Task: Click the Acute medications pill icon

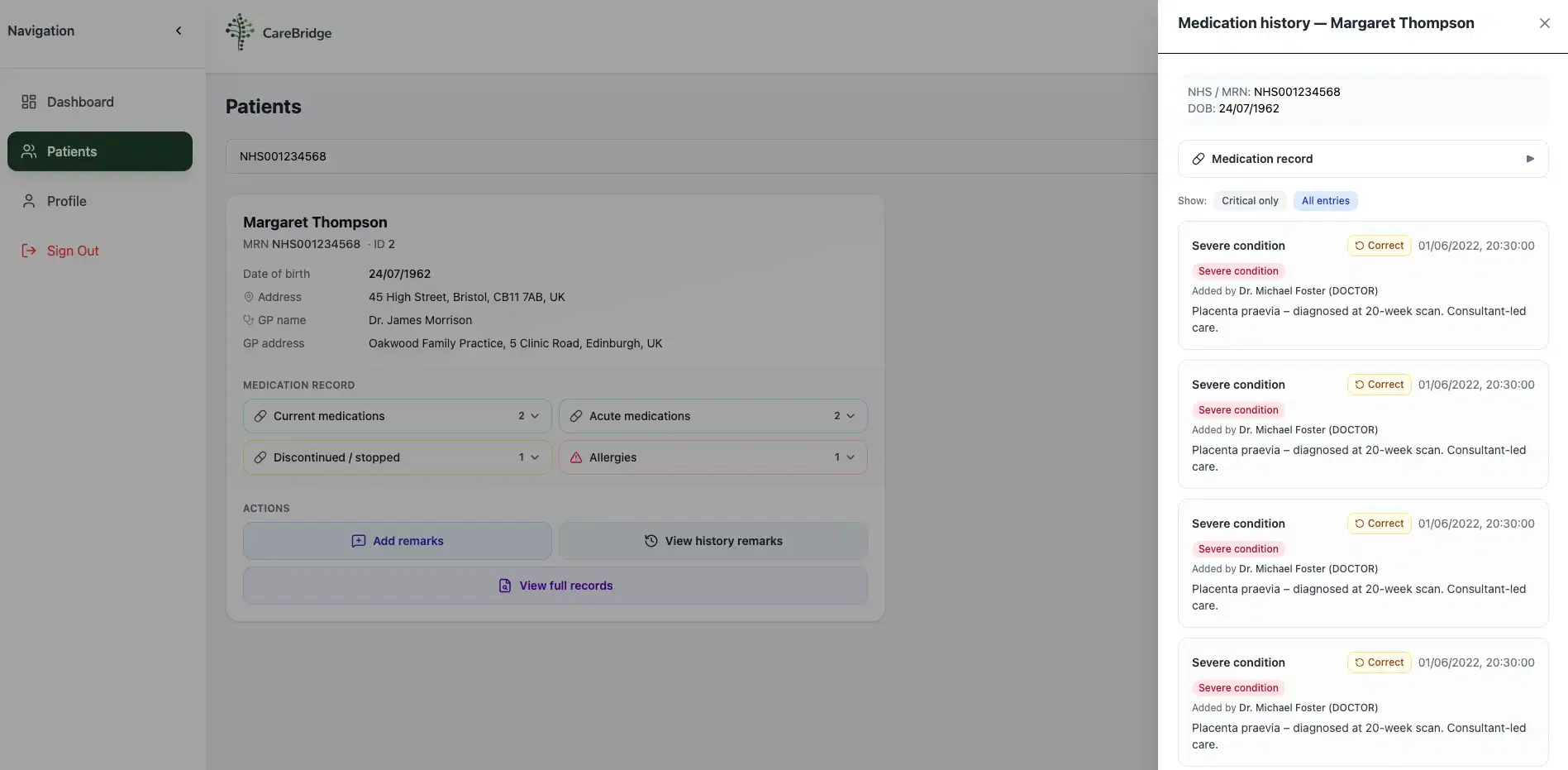Action: [x=576, y=416]
